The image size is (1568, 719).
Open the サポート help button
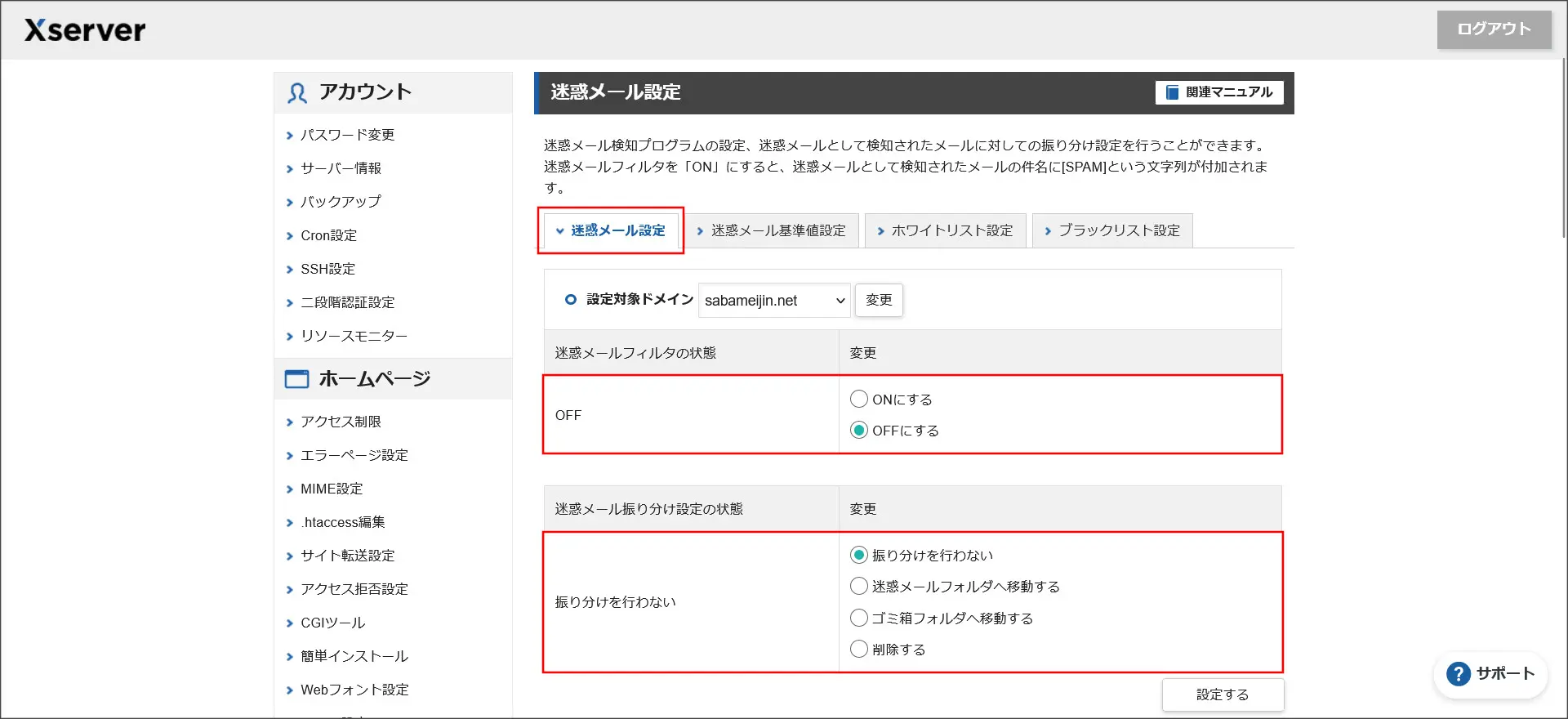[1490, 674]
